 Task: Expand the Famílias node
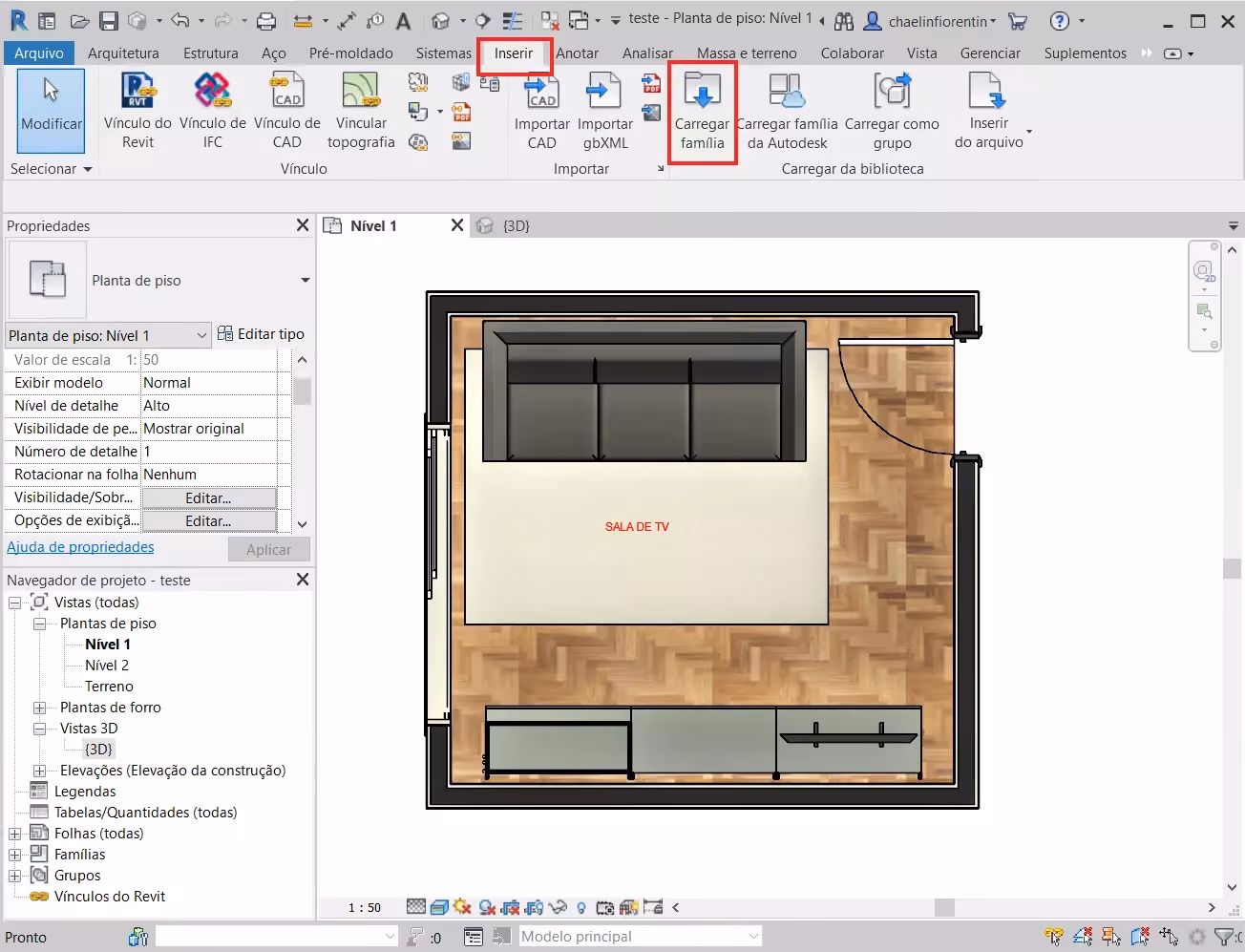(x=15, y=855)
